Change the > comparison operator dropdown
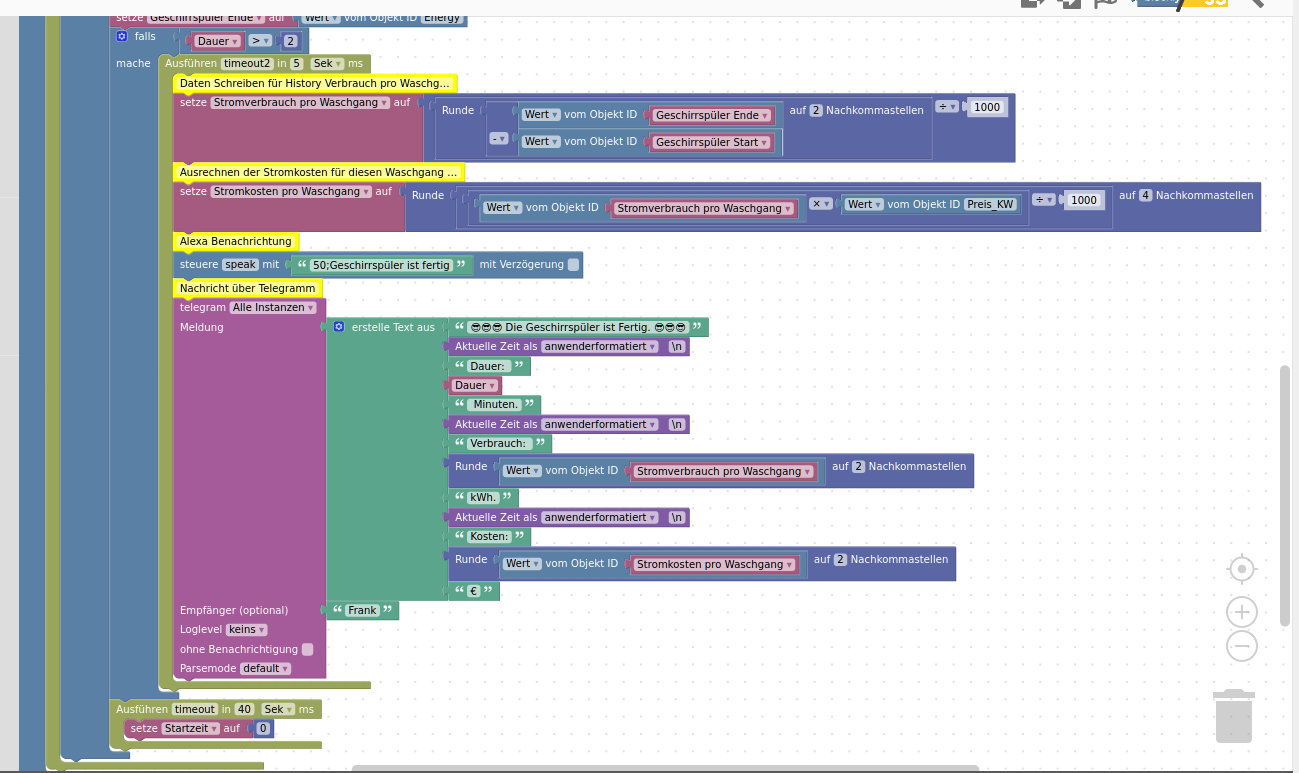Image resolution: width=1299 pixels, height=773 pixels. [x=260, y=41]
